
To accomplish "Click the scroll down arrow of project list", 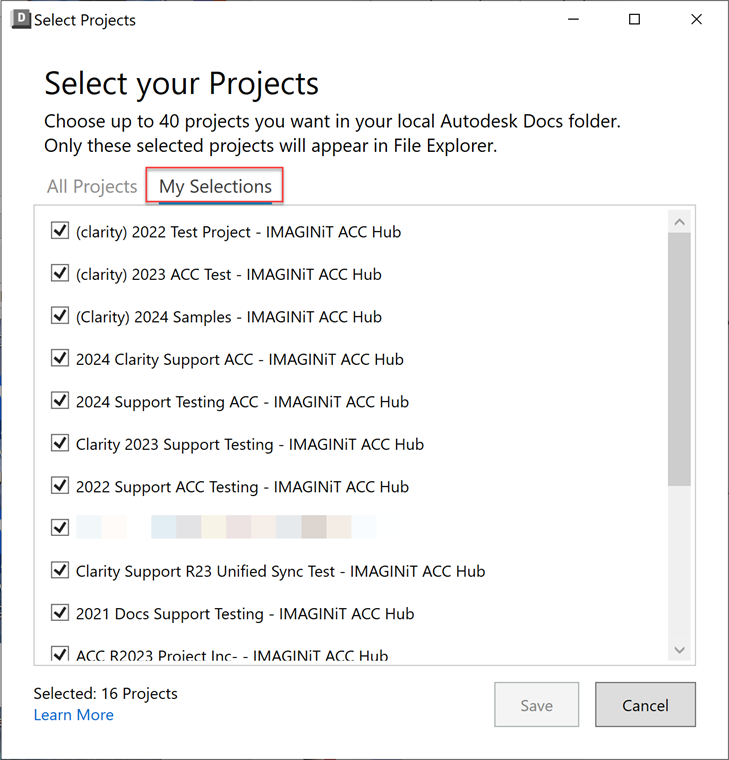I will pyautogui.click(x=680, y=650).
